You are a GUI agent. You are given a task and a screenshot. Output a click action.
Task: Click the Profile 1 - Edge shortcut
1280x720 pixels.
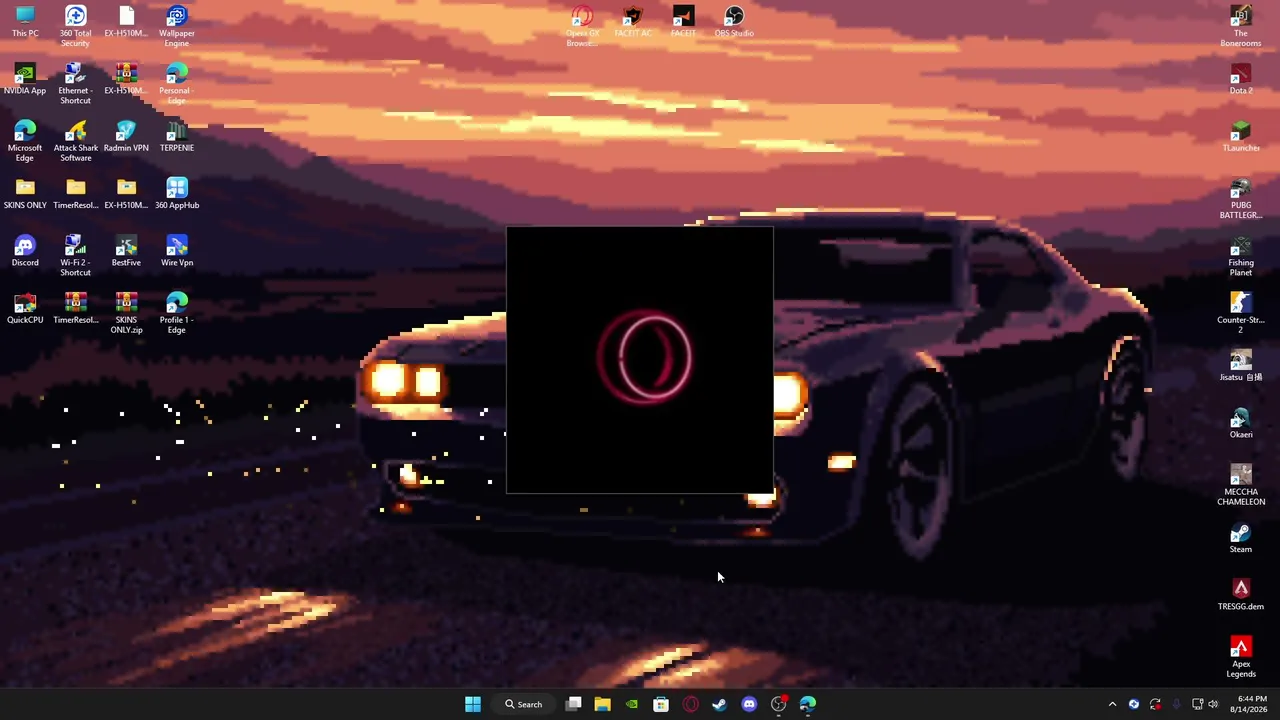click(176, 313)
